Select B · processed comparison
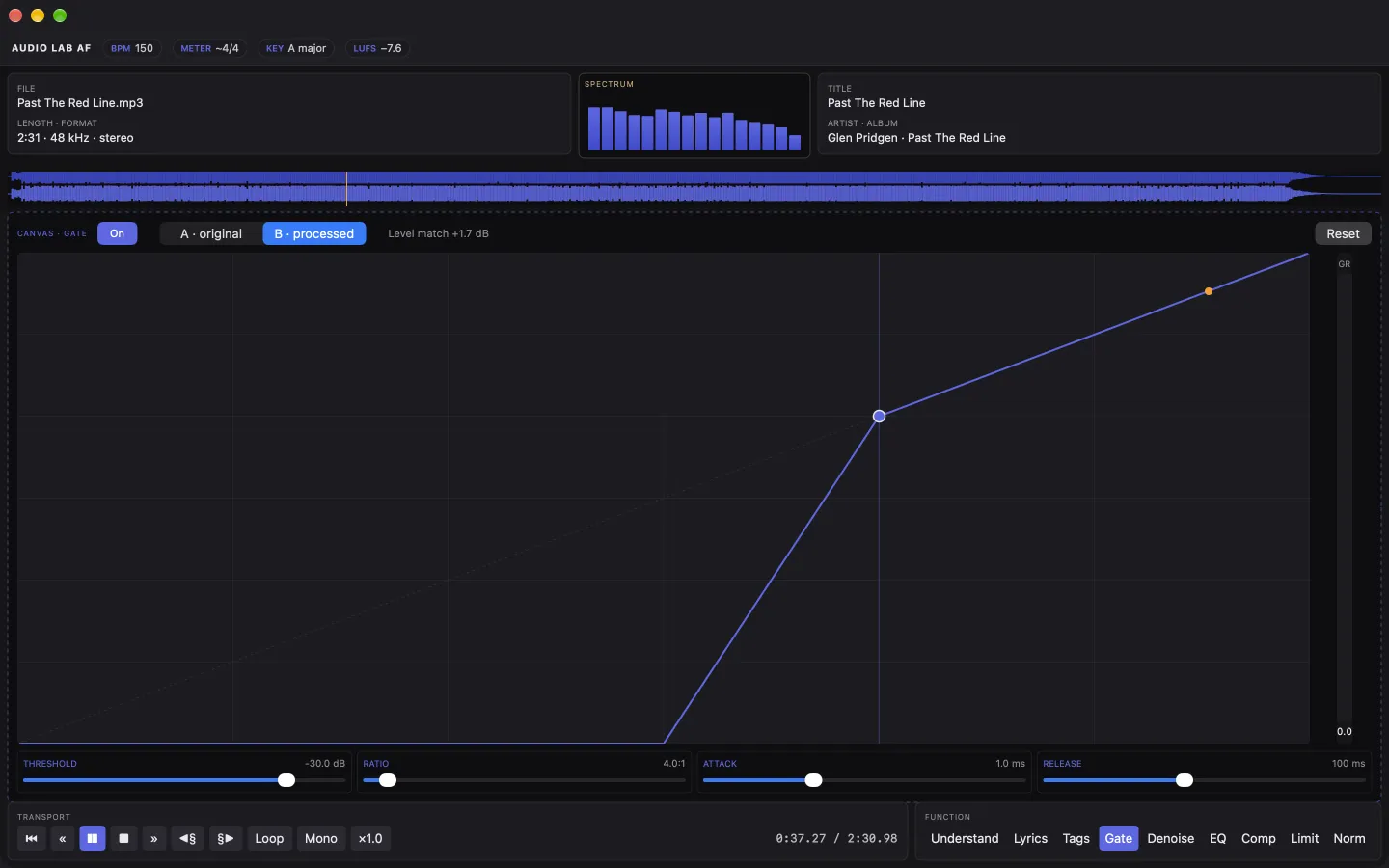Screen dimensions: 1389x868 point(314,233)
